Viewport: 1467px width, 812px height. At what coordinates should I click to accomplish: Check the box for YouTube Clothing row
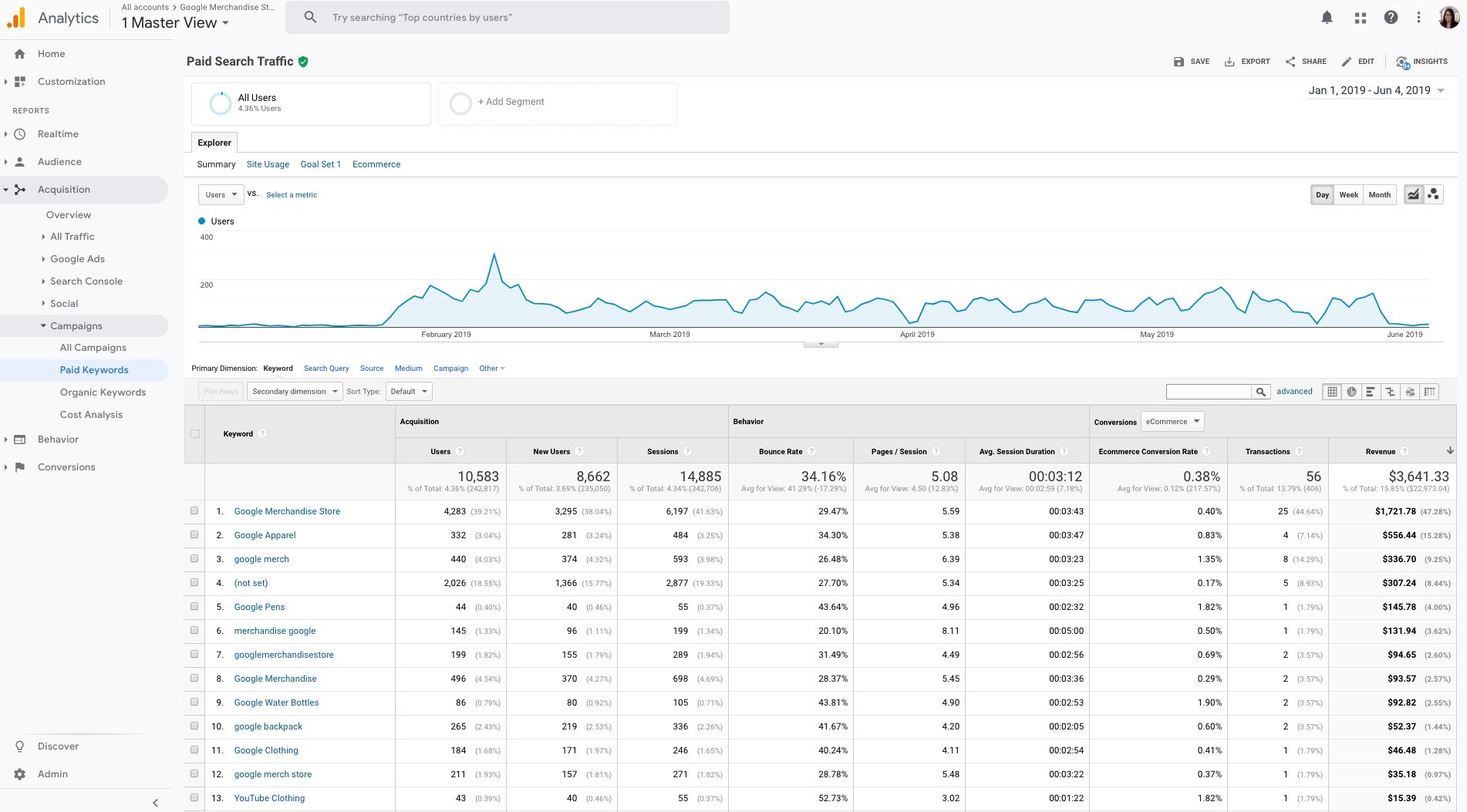click(194, 797)
